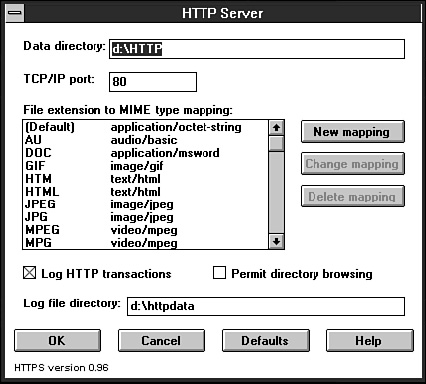Screen dimensions: 426x384
Task: Select the JPEG image/jpeg mapping row
Action: (x=146, y=204)
